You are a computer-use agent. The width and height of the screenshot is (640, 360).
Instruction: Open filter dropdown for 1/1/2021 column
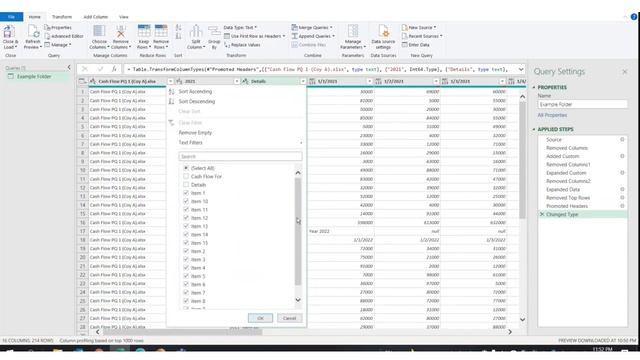(x=369, y=81)
